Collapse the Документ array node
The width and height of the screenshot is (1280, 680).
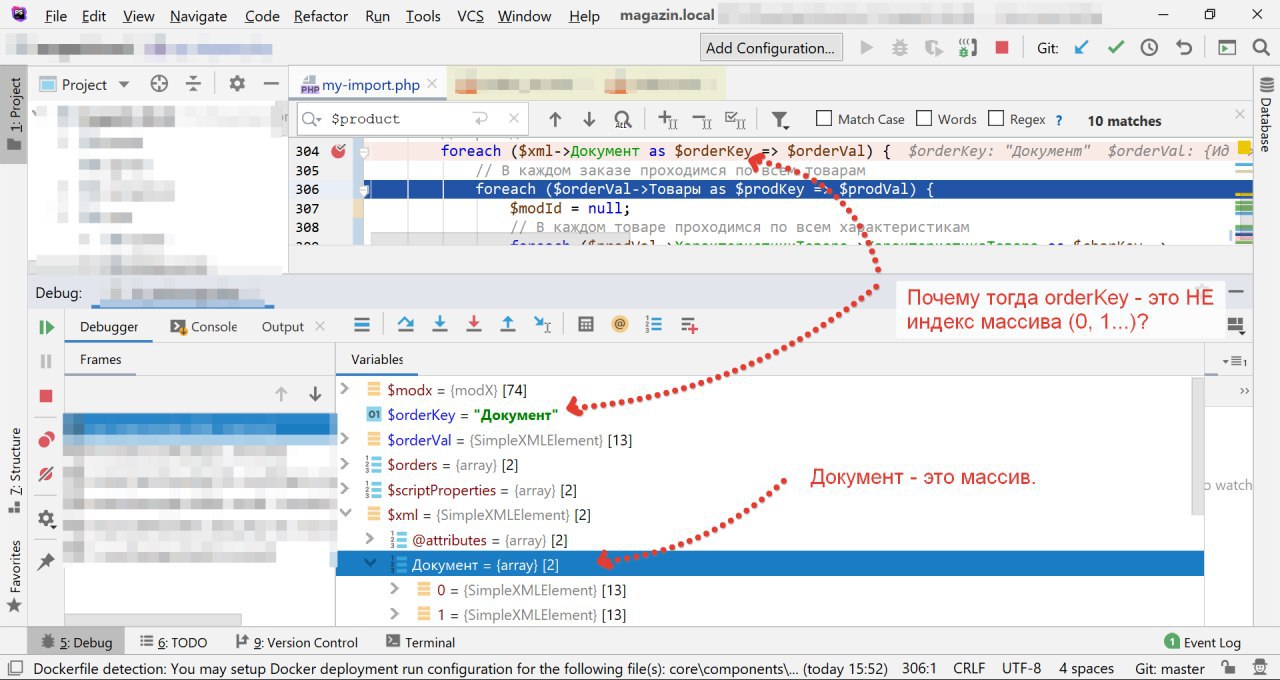[371, 564]
